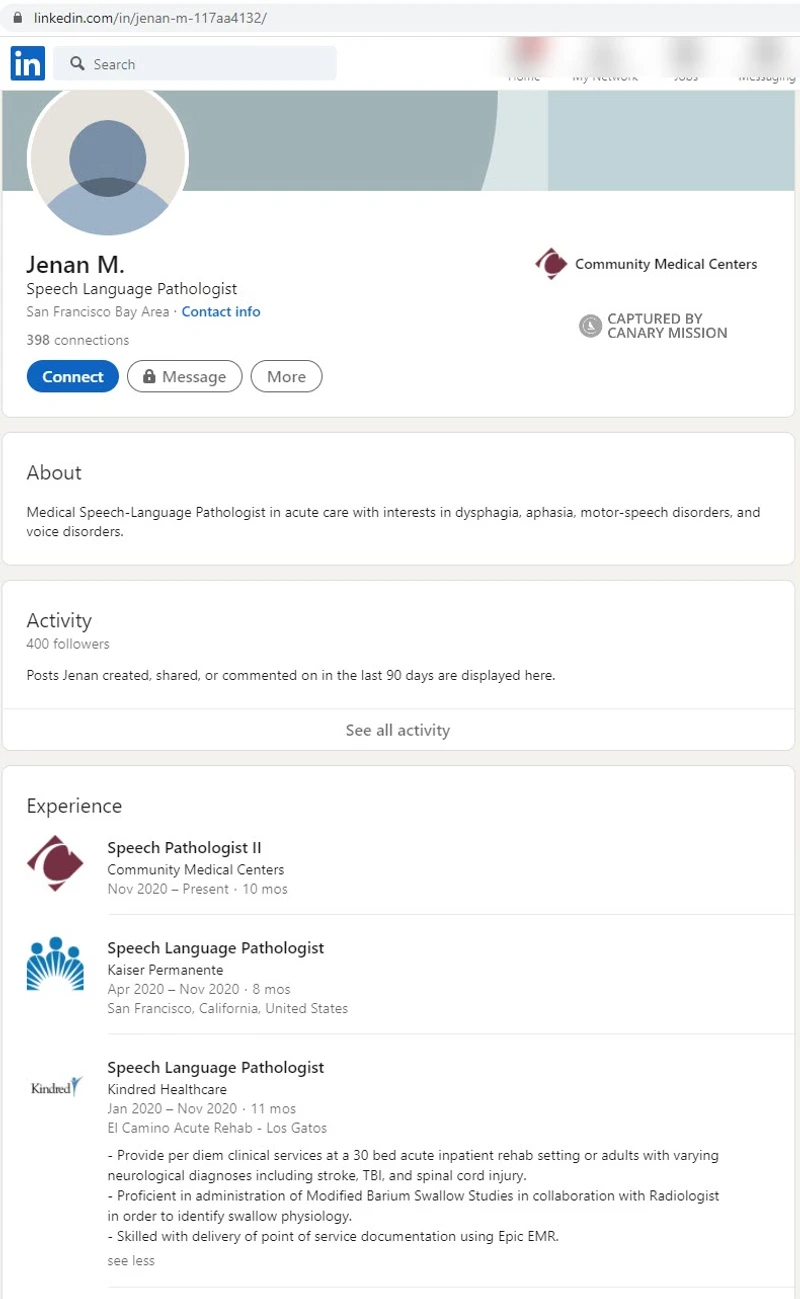This screenshot has height=1299, width=800.
Task: Collapse description with see less
Action: point(131,1260)
